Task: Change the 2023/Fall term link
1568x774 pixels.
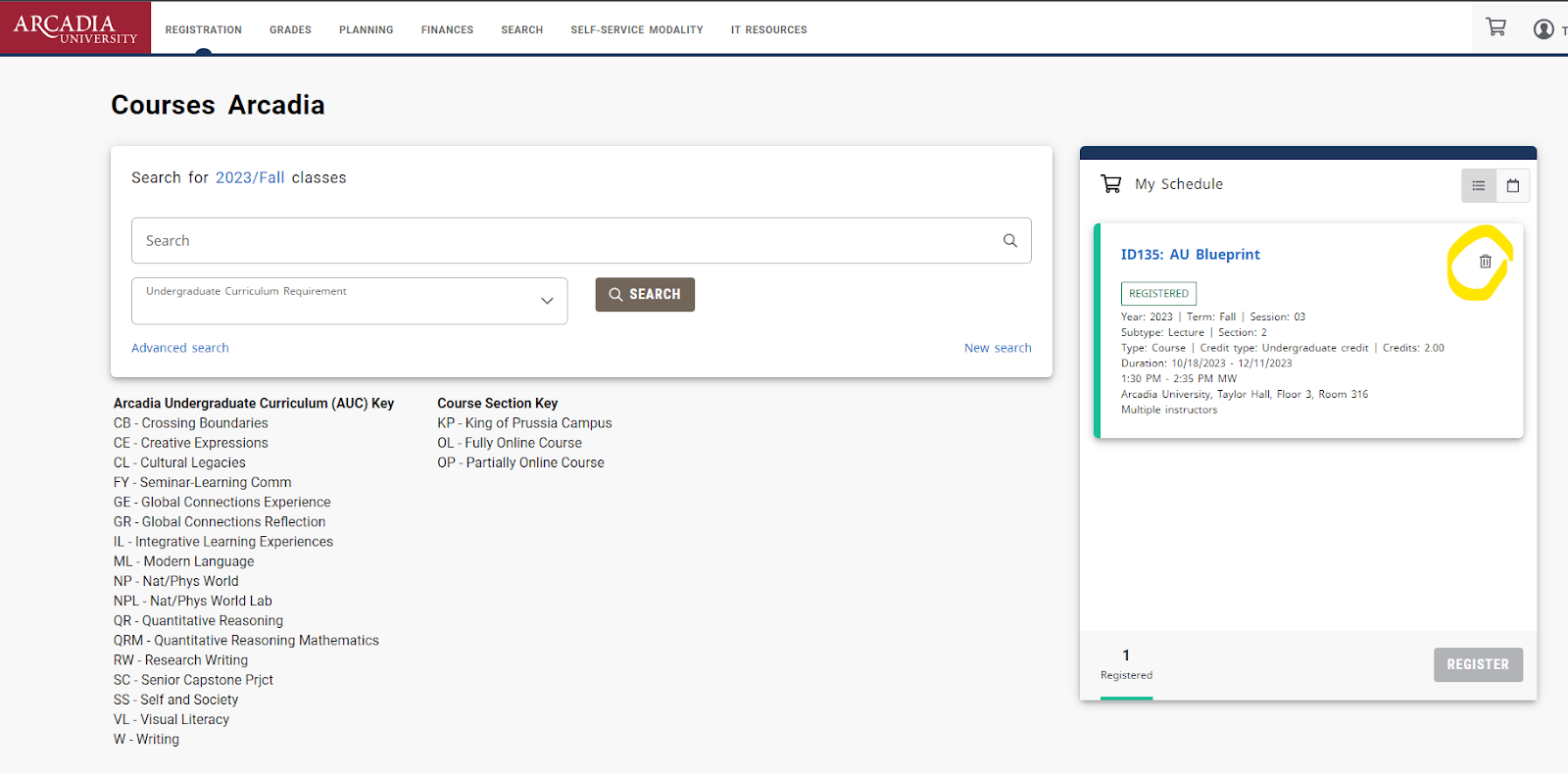Action: tap(250, 177)
